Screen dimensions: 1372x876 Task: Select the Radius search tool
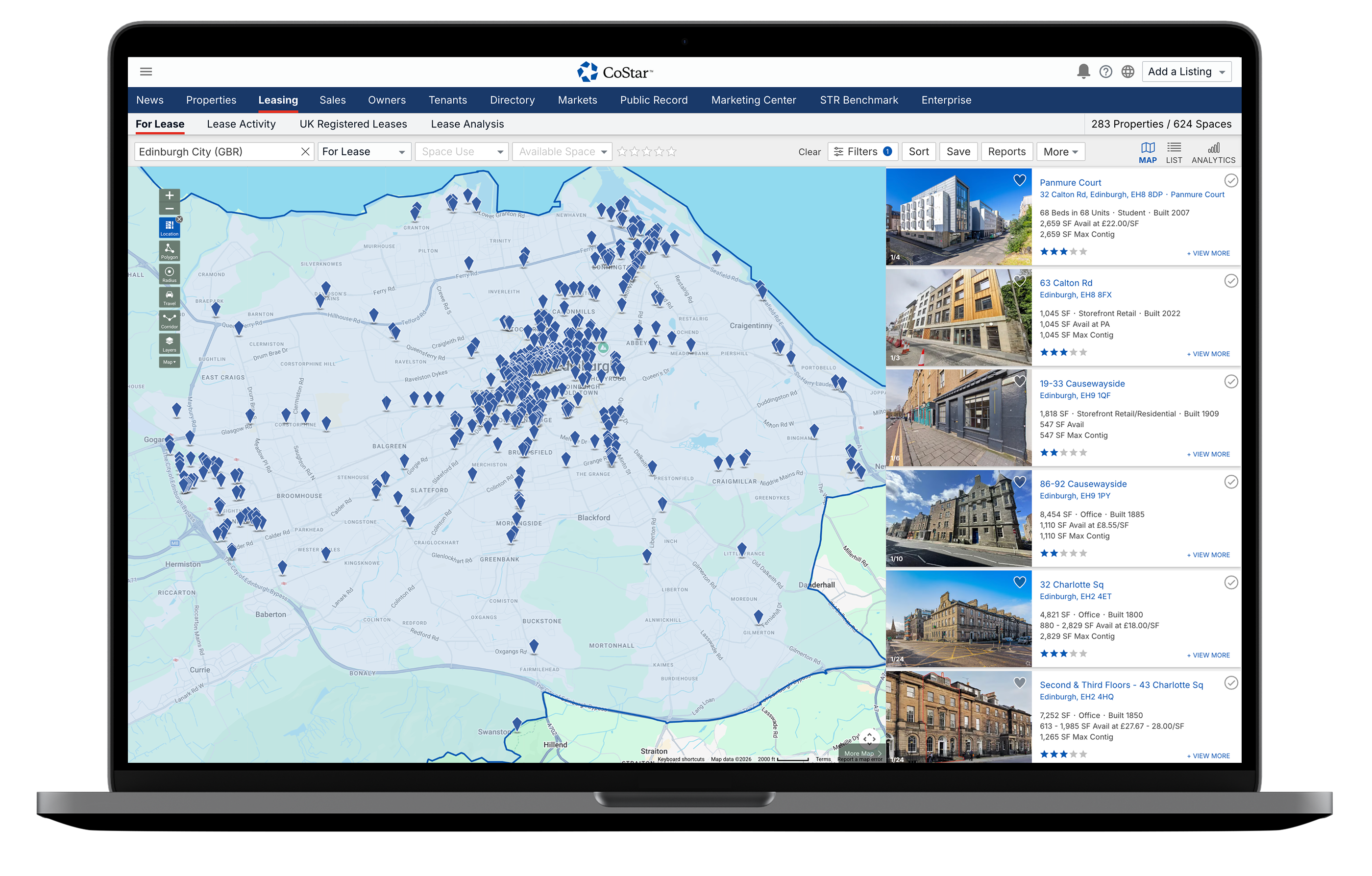click(x=169, y=274)
